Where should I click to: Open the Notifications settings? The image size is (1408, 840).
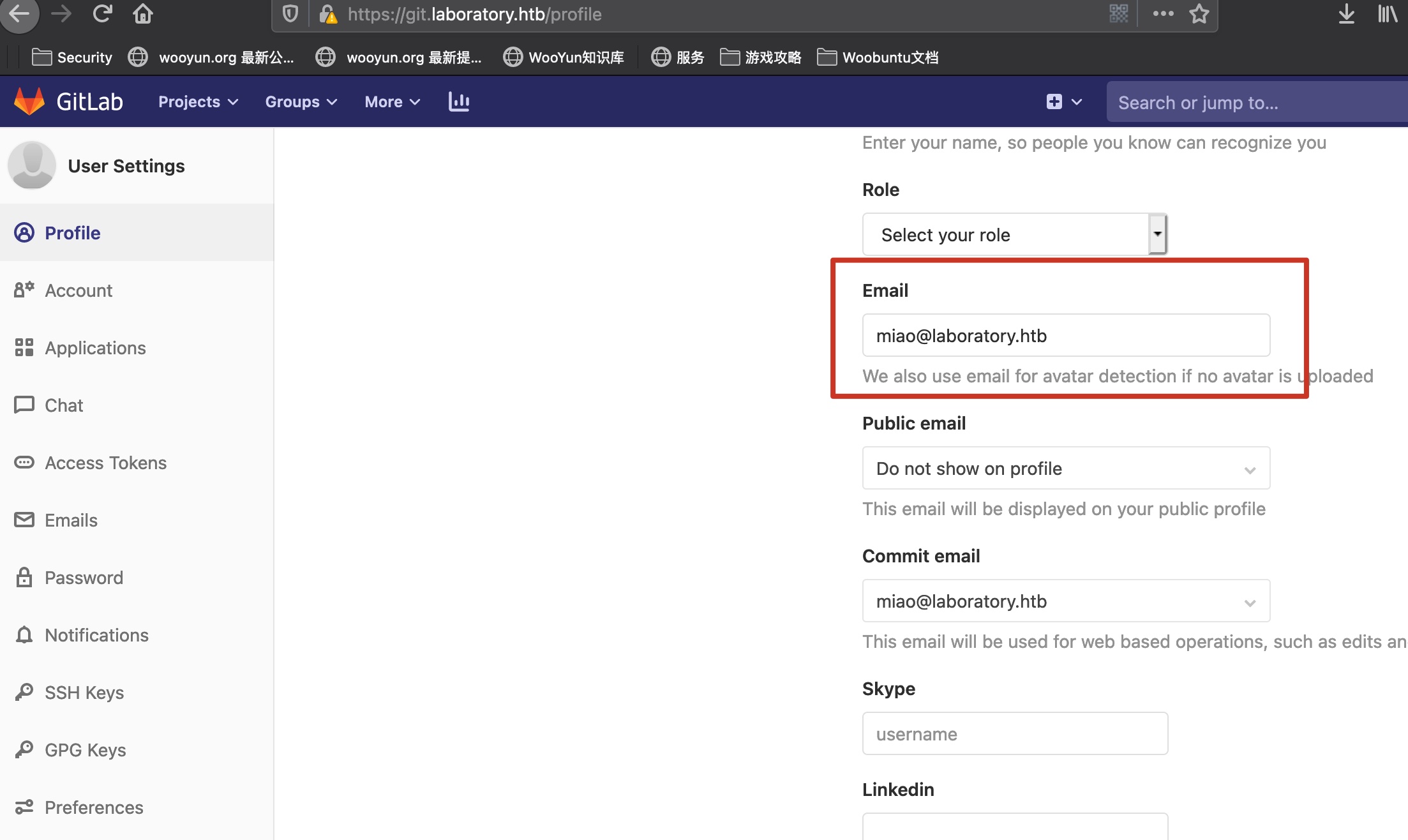pos(96,634)
